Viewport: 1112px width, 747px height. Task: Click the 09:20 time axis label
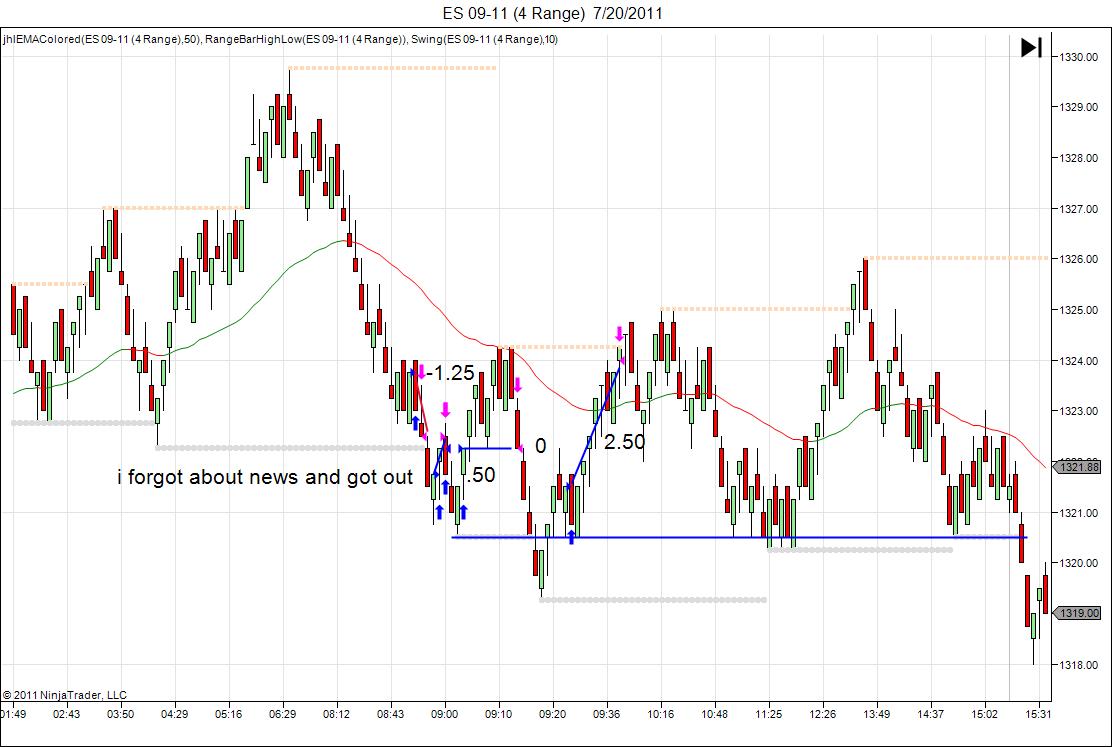tap(552, 714)
